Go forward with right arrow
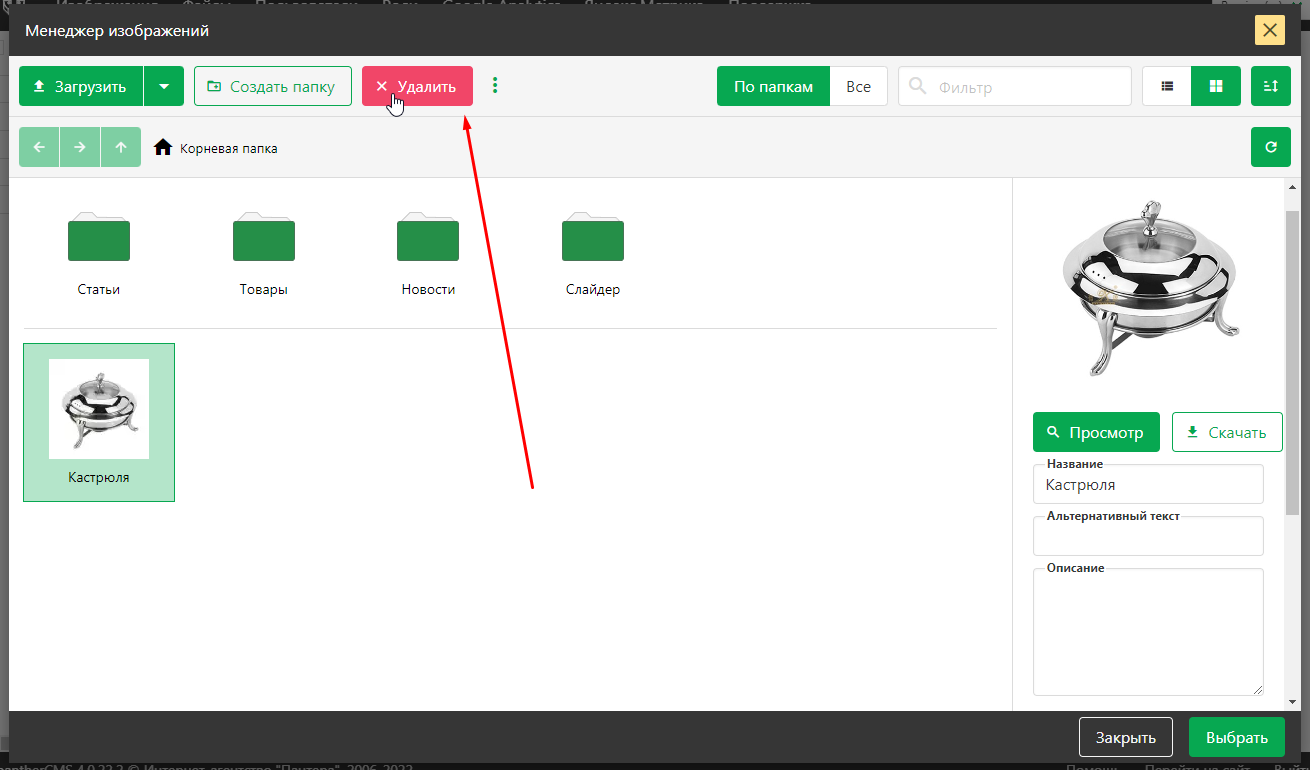Screen dimensions: 1310x770 [80, 147]
